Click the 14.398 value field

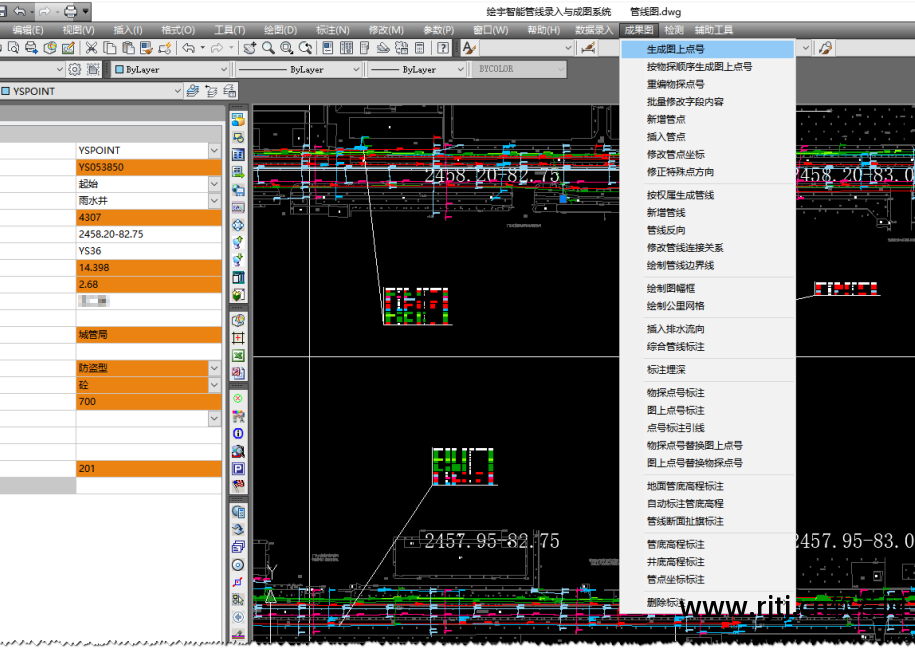pos(148,268)
